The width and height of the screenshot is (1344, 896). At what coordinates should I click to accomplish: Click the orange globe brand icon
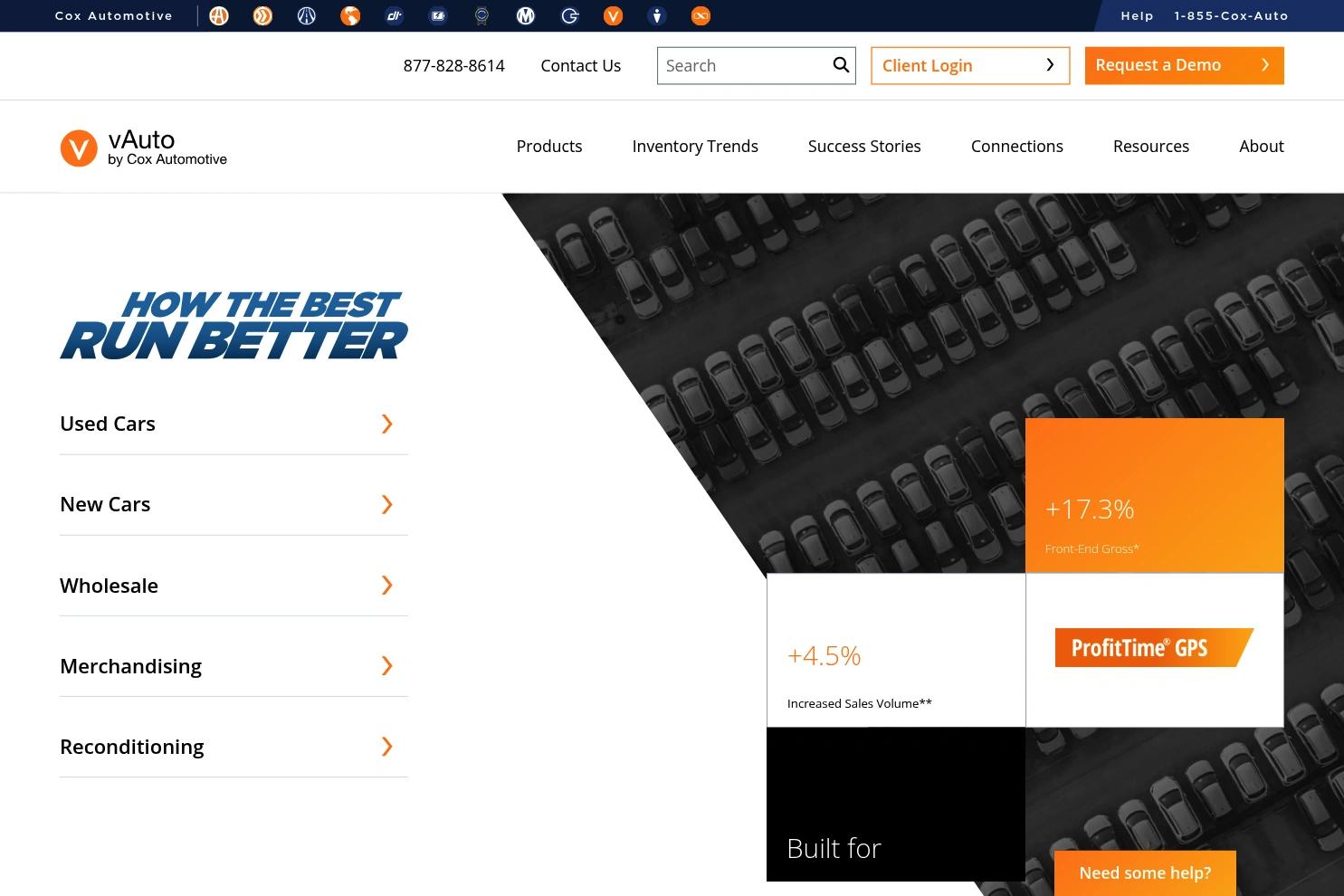350,15
